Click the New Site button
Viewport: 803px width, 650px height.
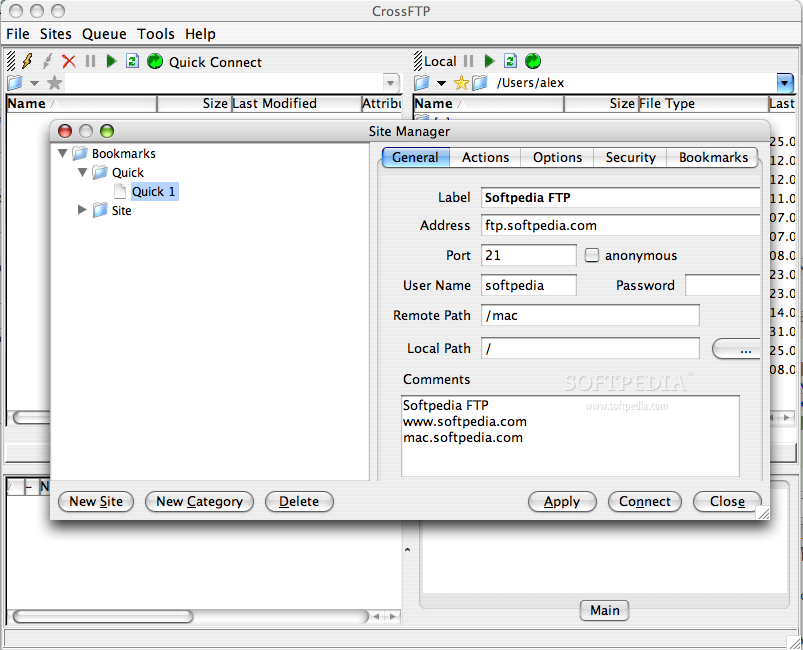click(x=96, y=501)
